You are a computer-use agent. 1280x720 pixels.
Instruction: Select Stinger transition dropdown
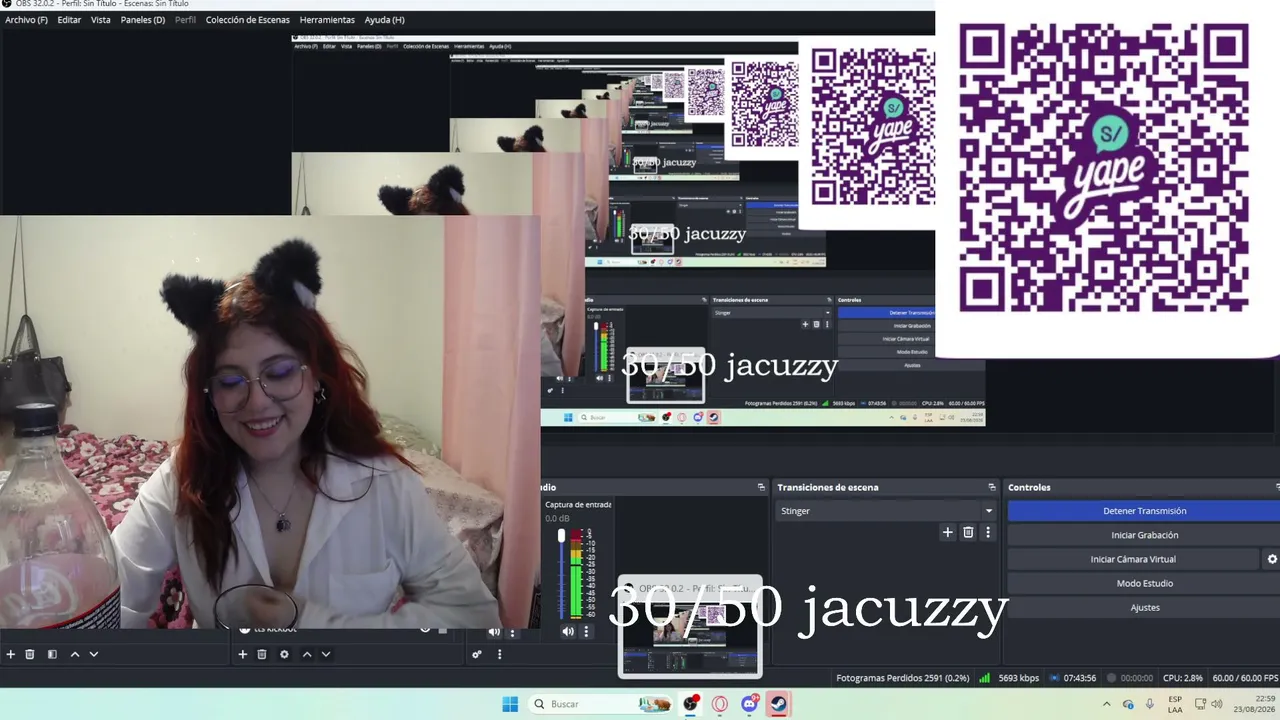point(886,511)
